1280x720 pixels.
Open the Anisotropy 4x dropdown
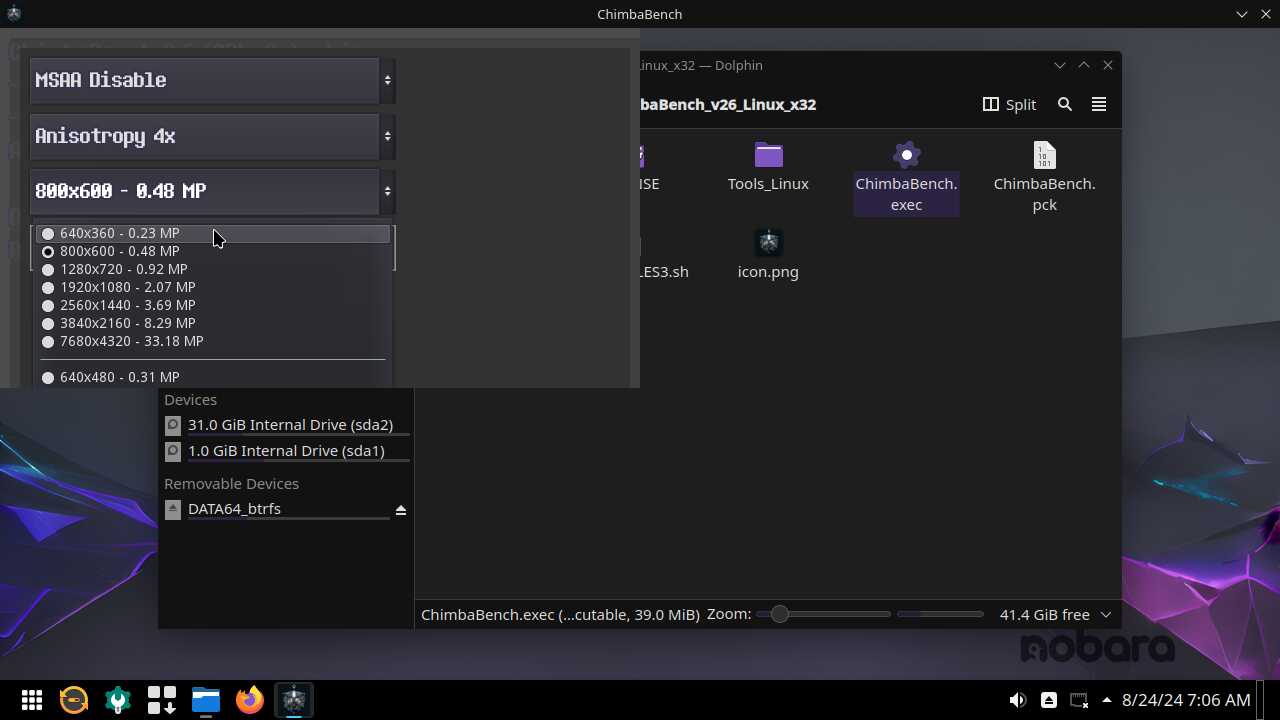tap(212, 136)
